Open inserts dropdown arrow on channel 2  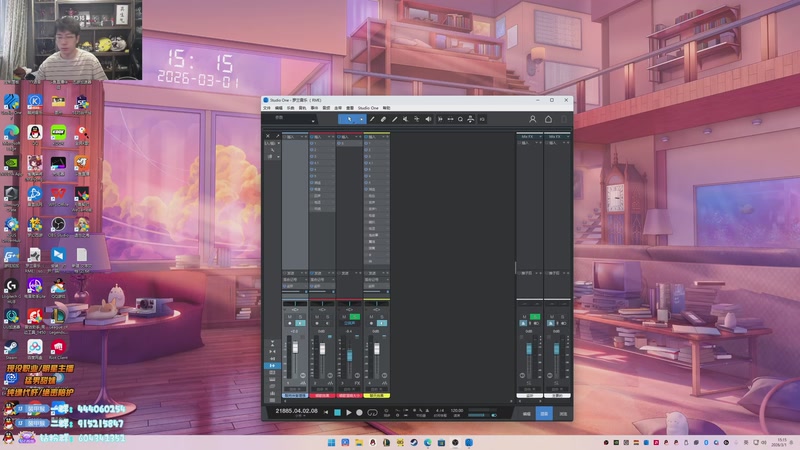tap(329, 137)
